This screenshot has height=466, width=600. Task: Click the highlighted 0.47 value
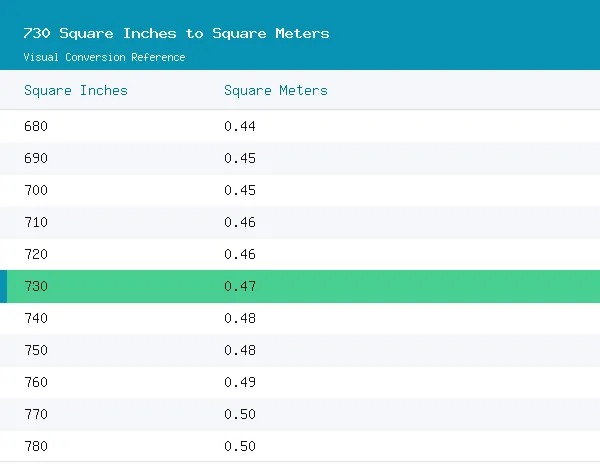[240, 286]
